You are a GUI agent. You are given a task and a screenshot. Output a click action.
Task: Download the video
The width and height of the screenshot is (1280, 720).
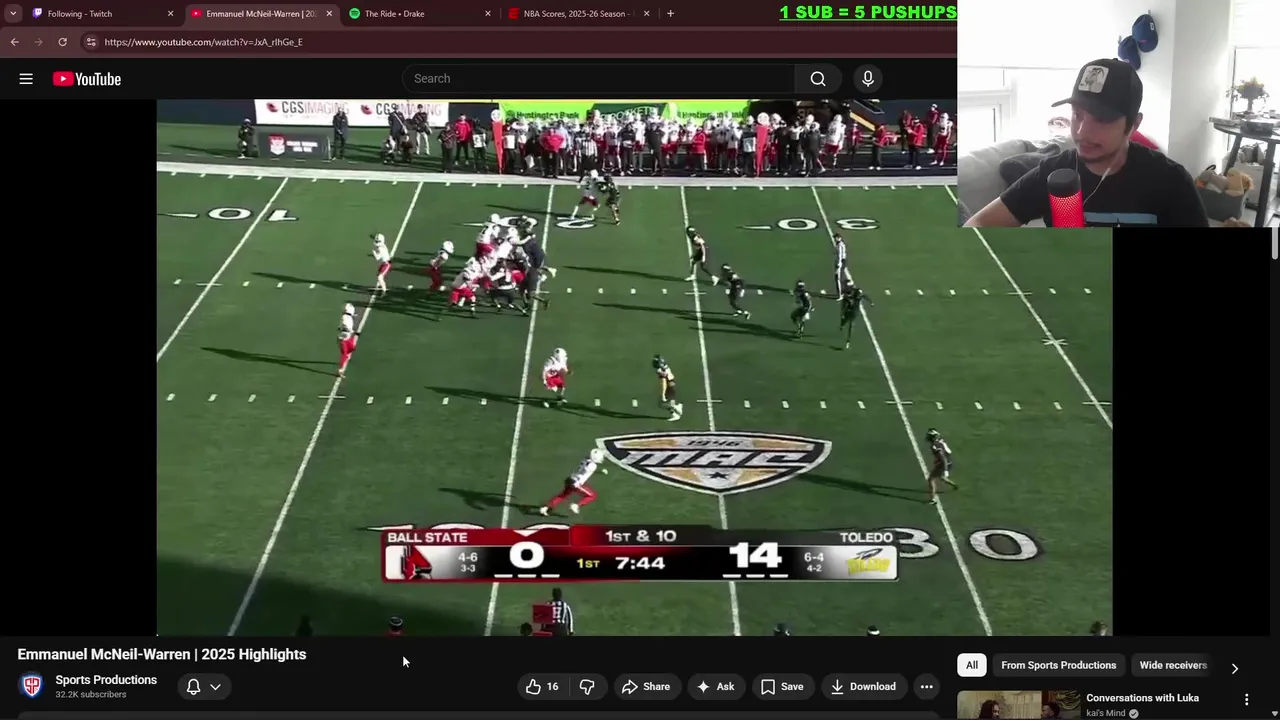(863, 686)
